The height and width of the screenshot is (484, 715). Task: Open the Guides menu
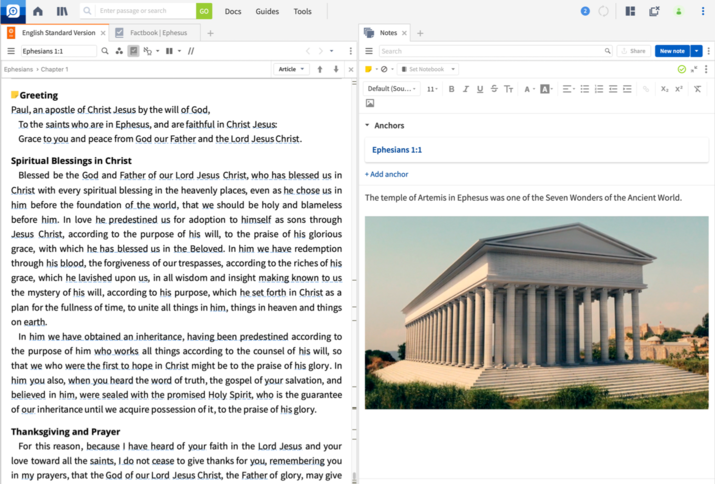[267, 11]
